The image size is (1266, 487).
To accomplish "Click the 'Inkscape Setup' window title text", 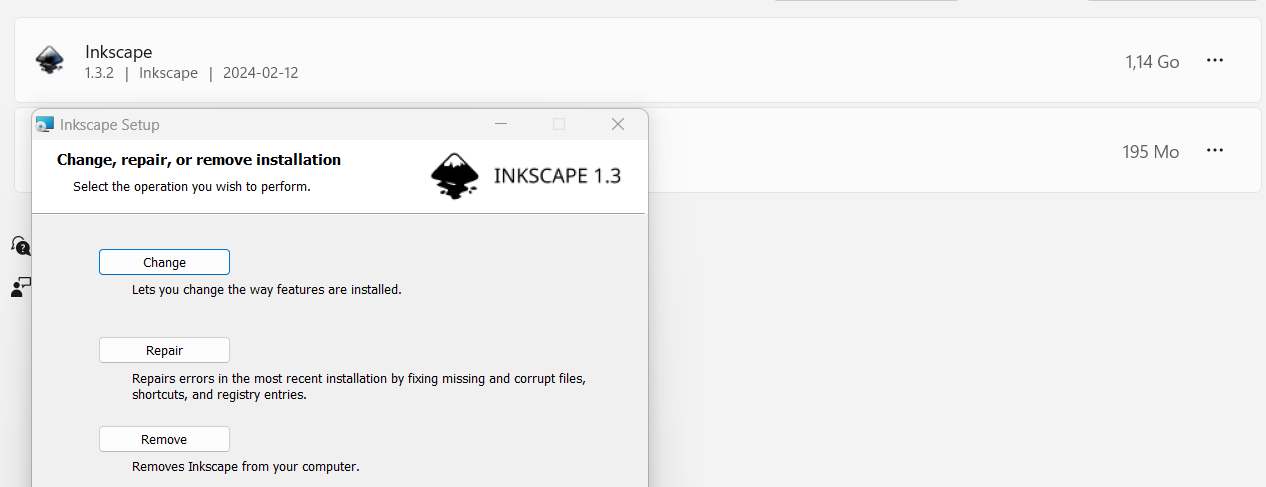I will click(x=110, y=125).
